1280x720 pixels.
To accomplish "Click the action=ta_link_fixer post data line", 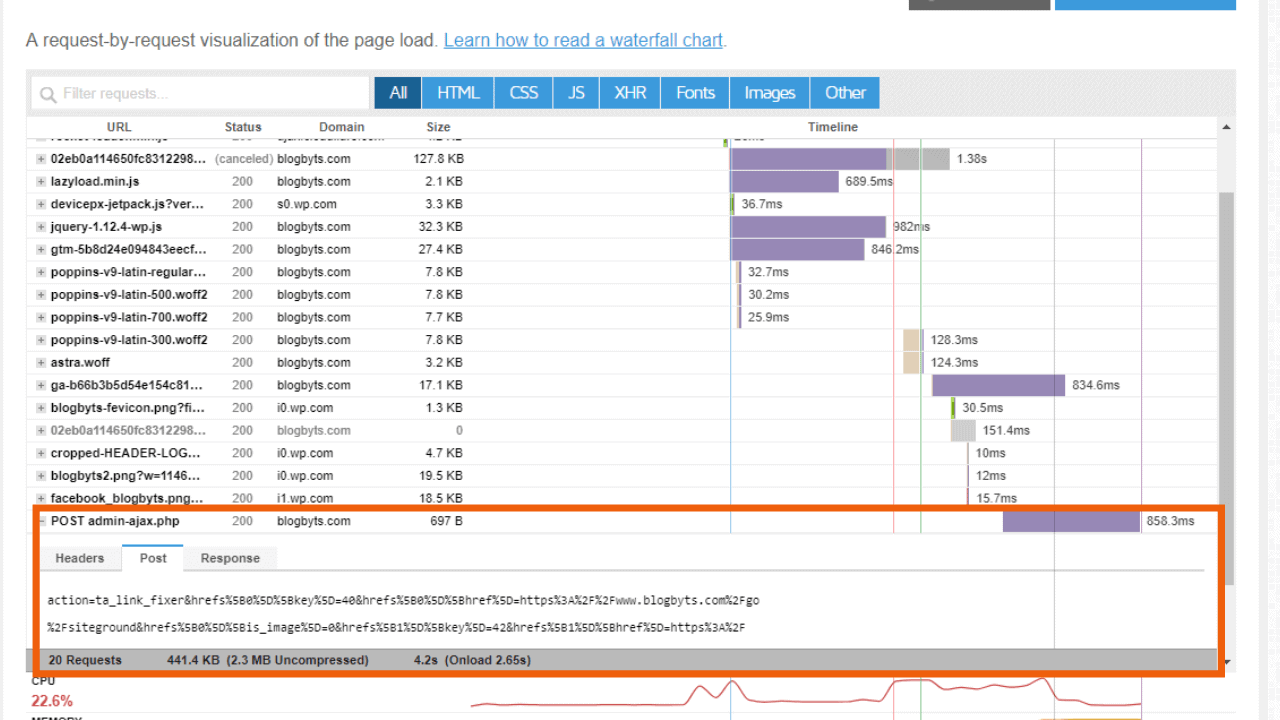I will point(403,601).
